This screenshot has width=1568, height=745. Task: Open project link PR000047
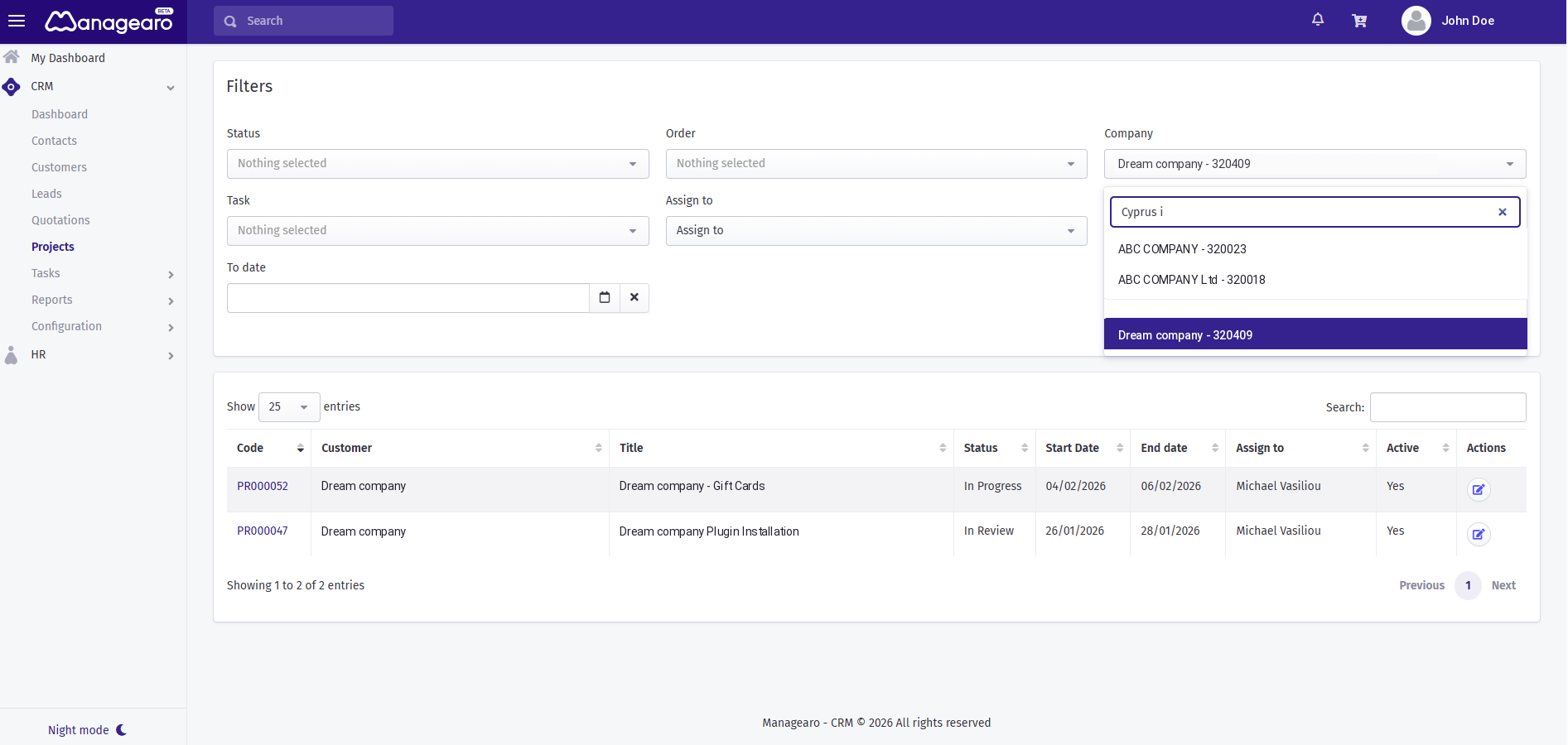click(x=263, y=531)
